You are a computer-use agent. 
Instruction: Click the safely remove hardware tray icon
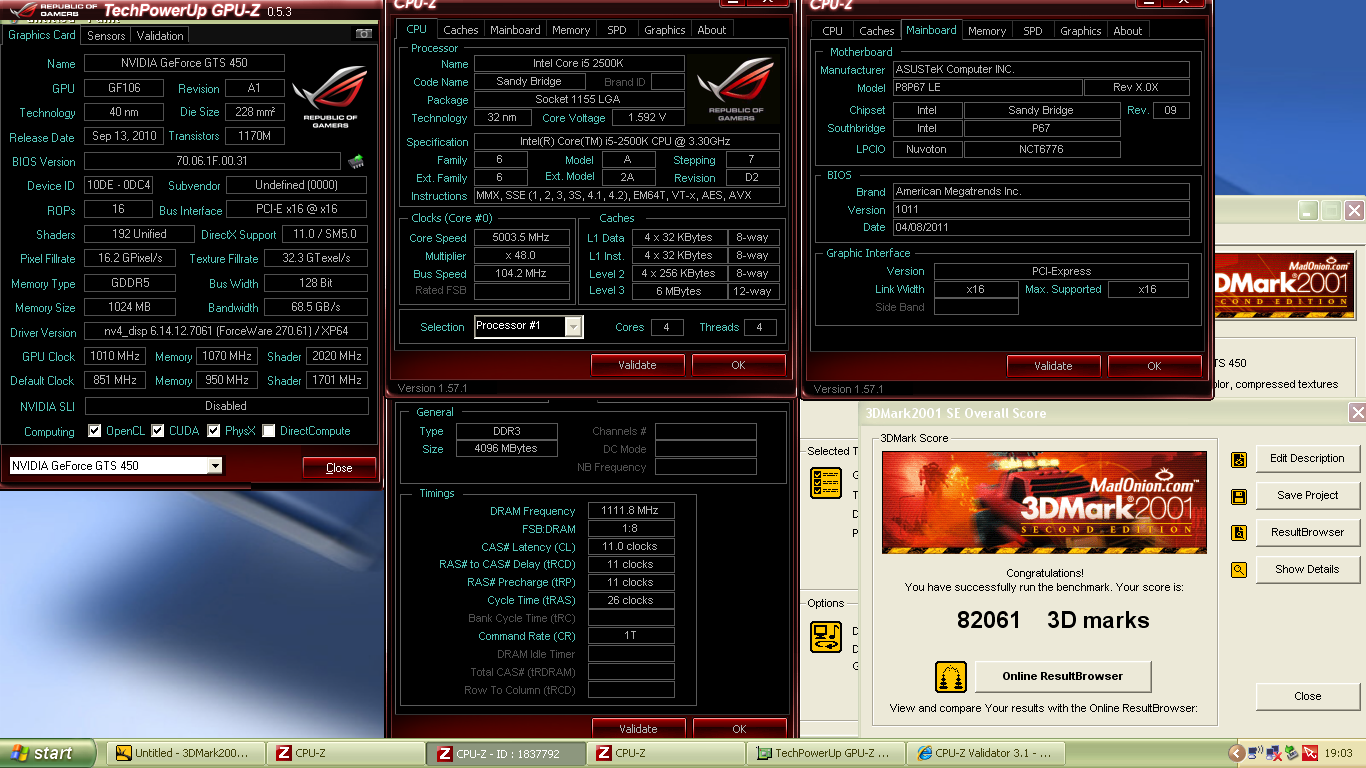tap(1291, 753)
